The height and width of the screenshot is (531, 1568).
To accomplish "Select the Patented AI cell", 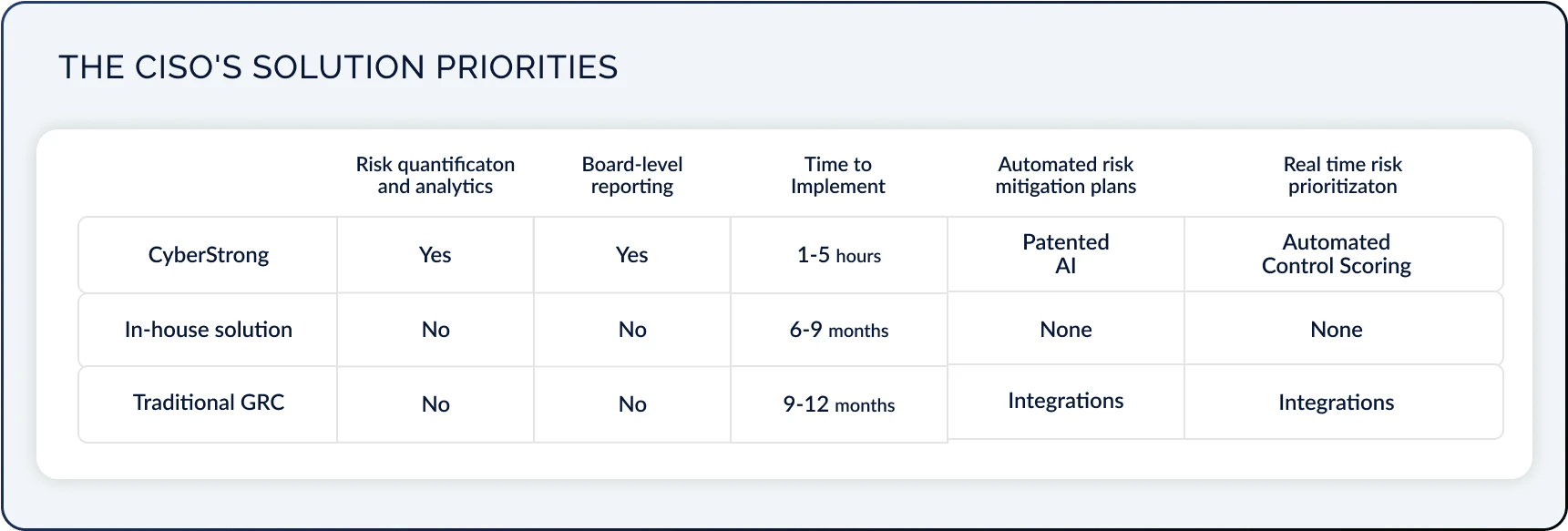I will 1066,254.
